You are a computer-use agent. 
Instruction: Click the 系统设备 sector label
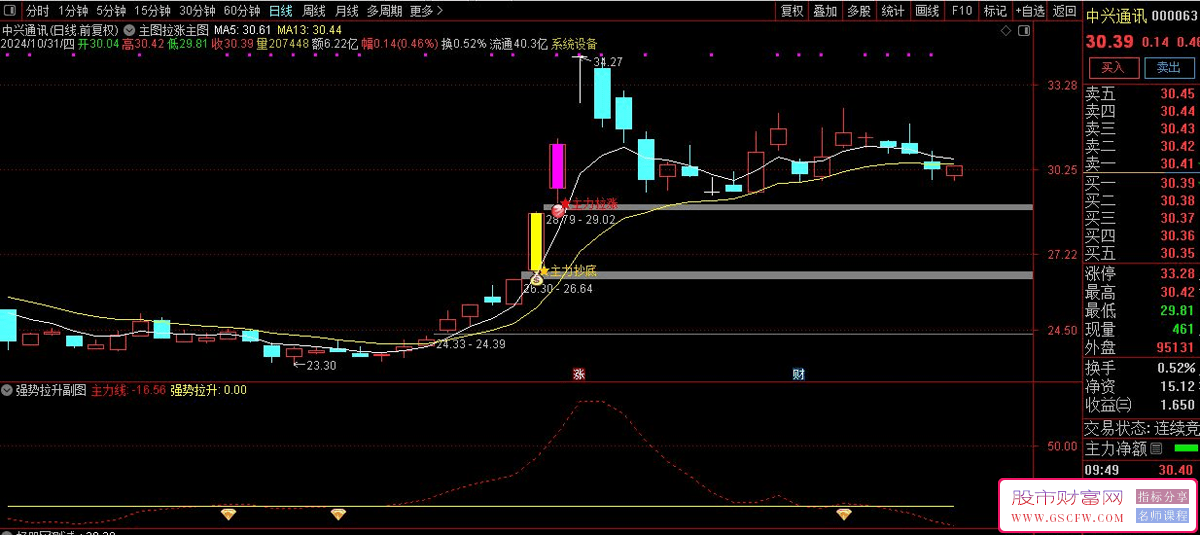tap(574, 44)
